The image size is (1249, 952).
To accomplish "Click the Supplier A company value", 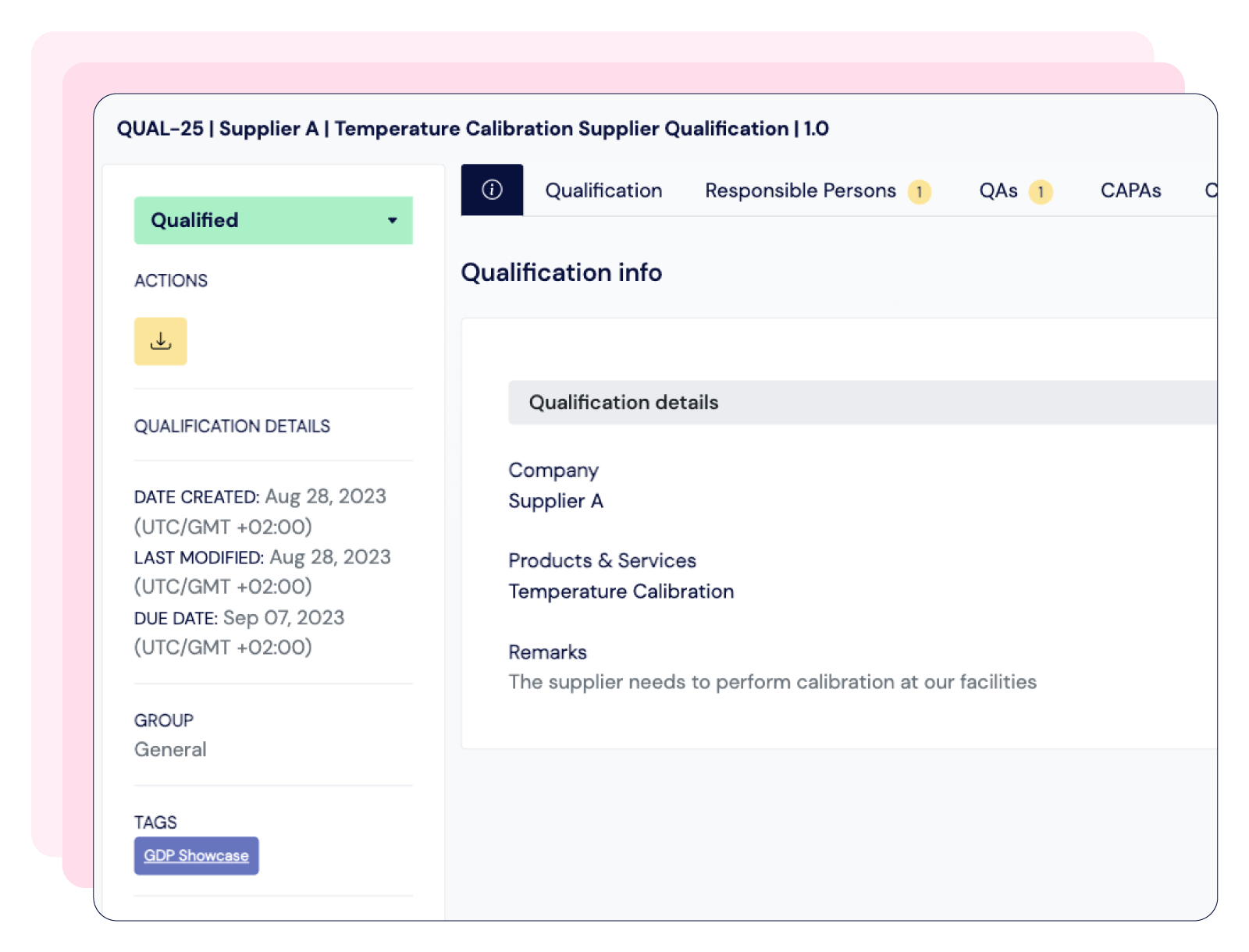I will [555, 500].
